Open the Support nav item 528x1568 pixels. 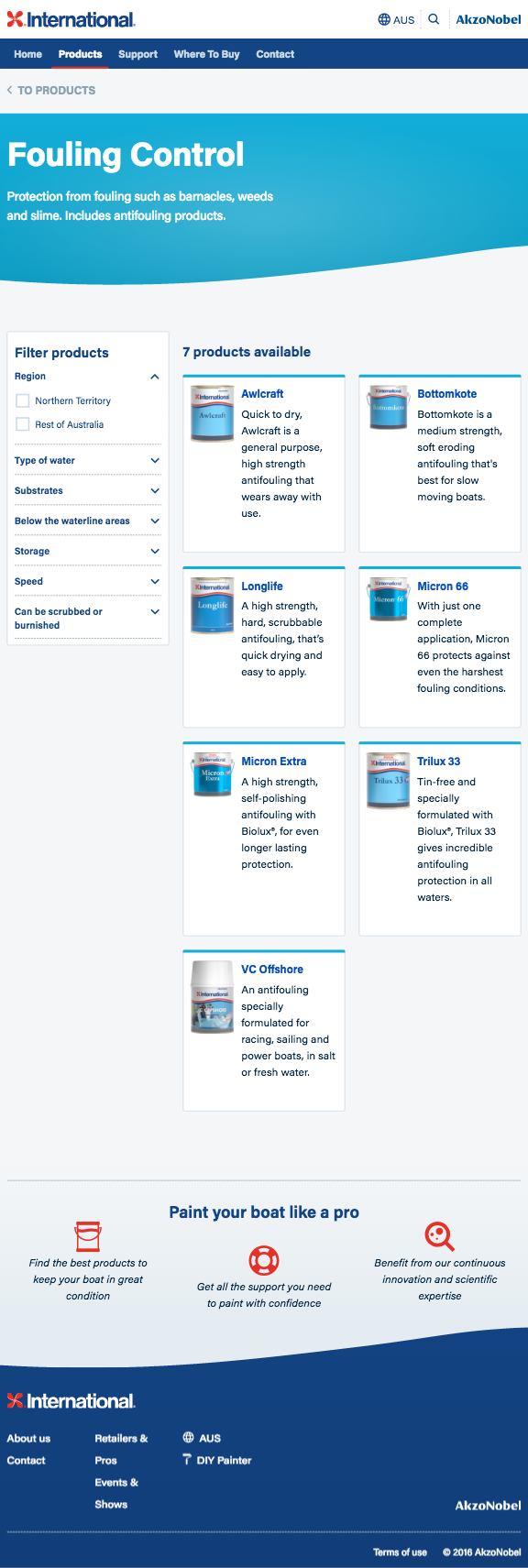[x=137, y=54]
